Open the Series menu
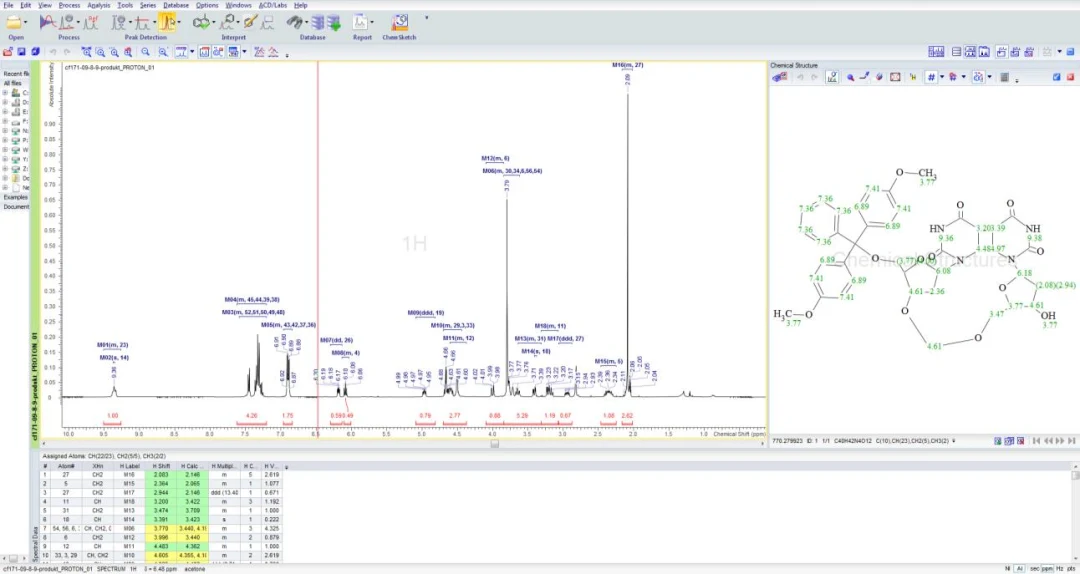 pos(147,5)
